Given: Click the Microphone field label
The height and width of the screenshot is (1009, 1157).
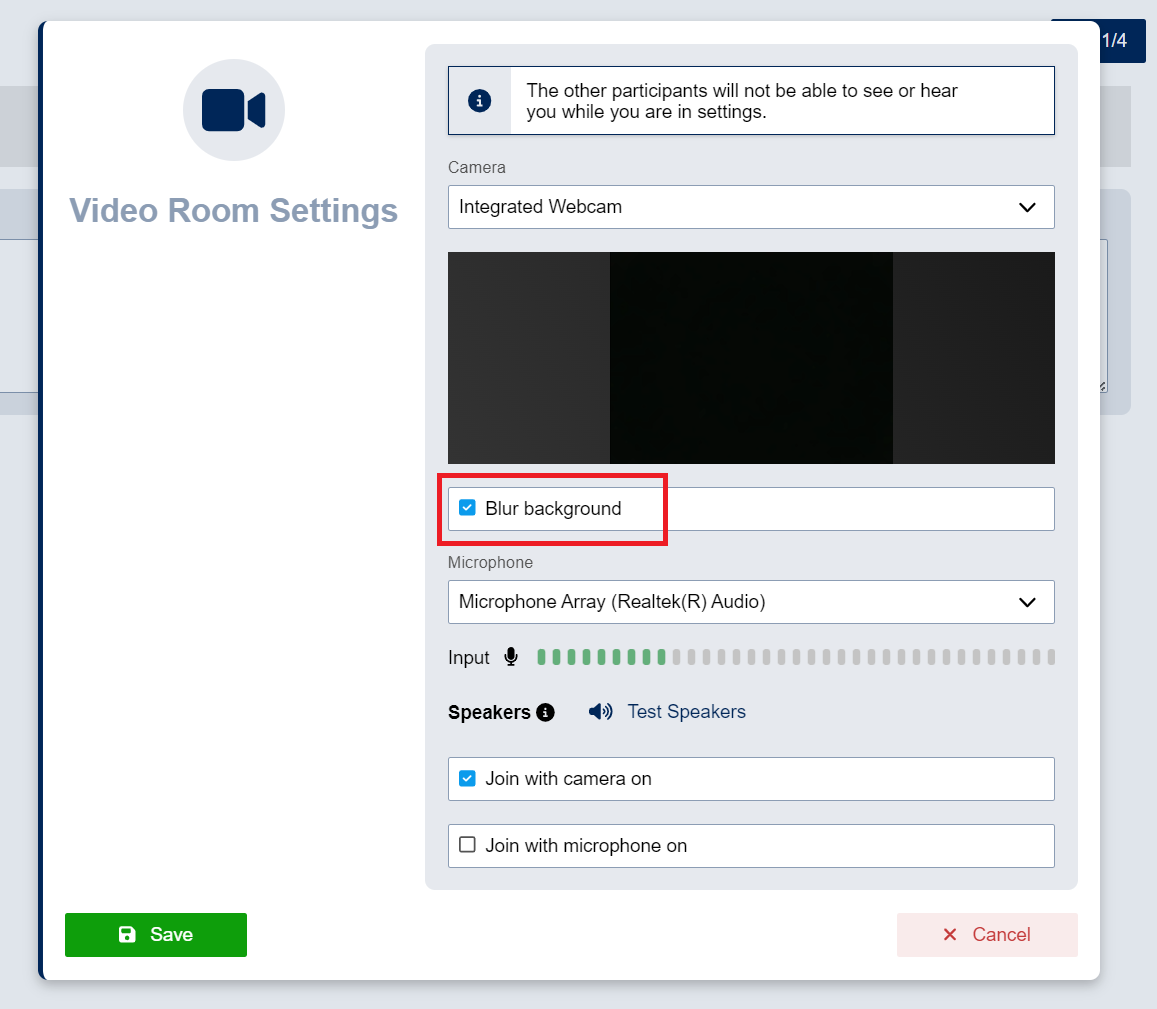Looking at the screenshot, I should (x=490, y=562).
